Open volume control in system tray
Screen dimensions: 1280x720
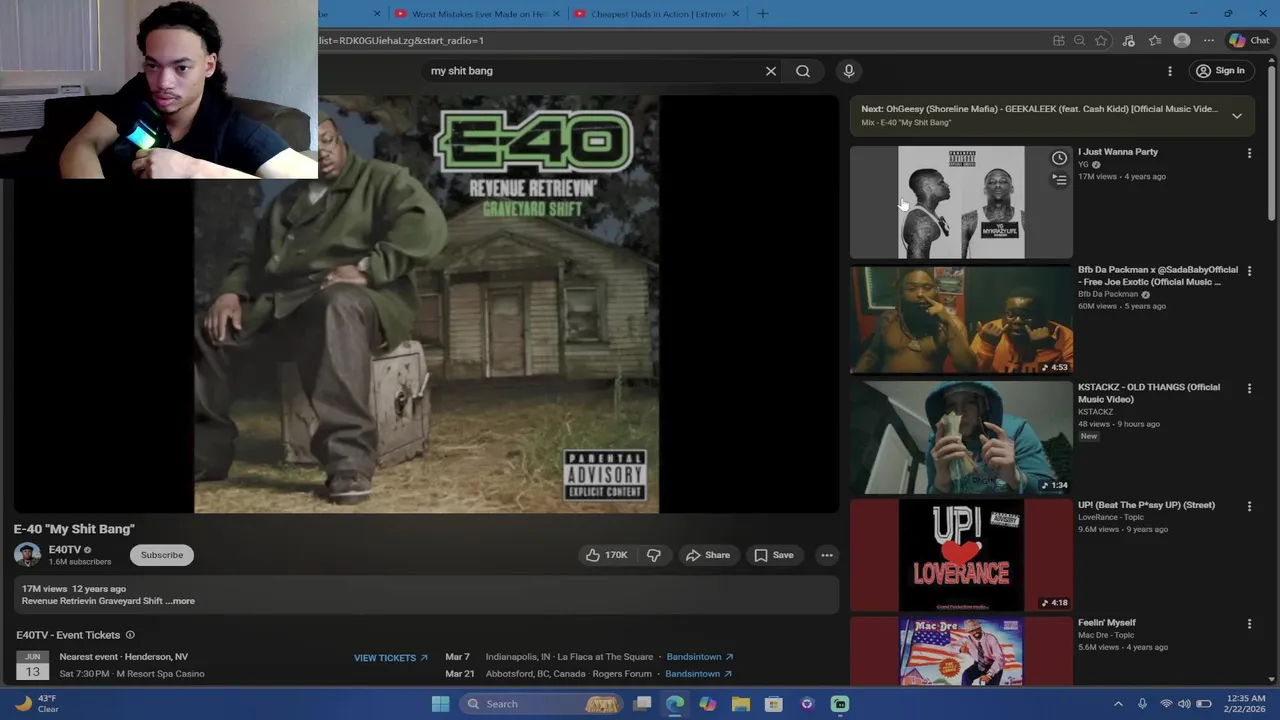click(1184, 704)
